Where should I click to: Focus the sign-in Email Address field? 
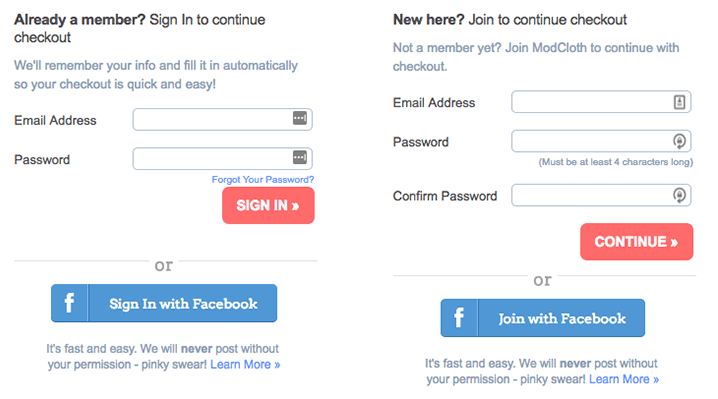point(223,120)
